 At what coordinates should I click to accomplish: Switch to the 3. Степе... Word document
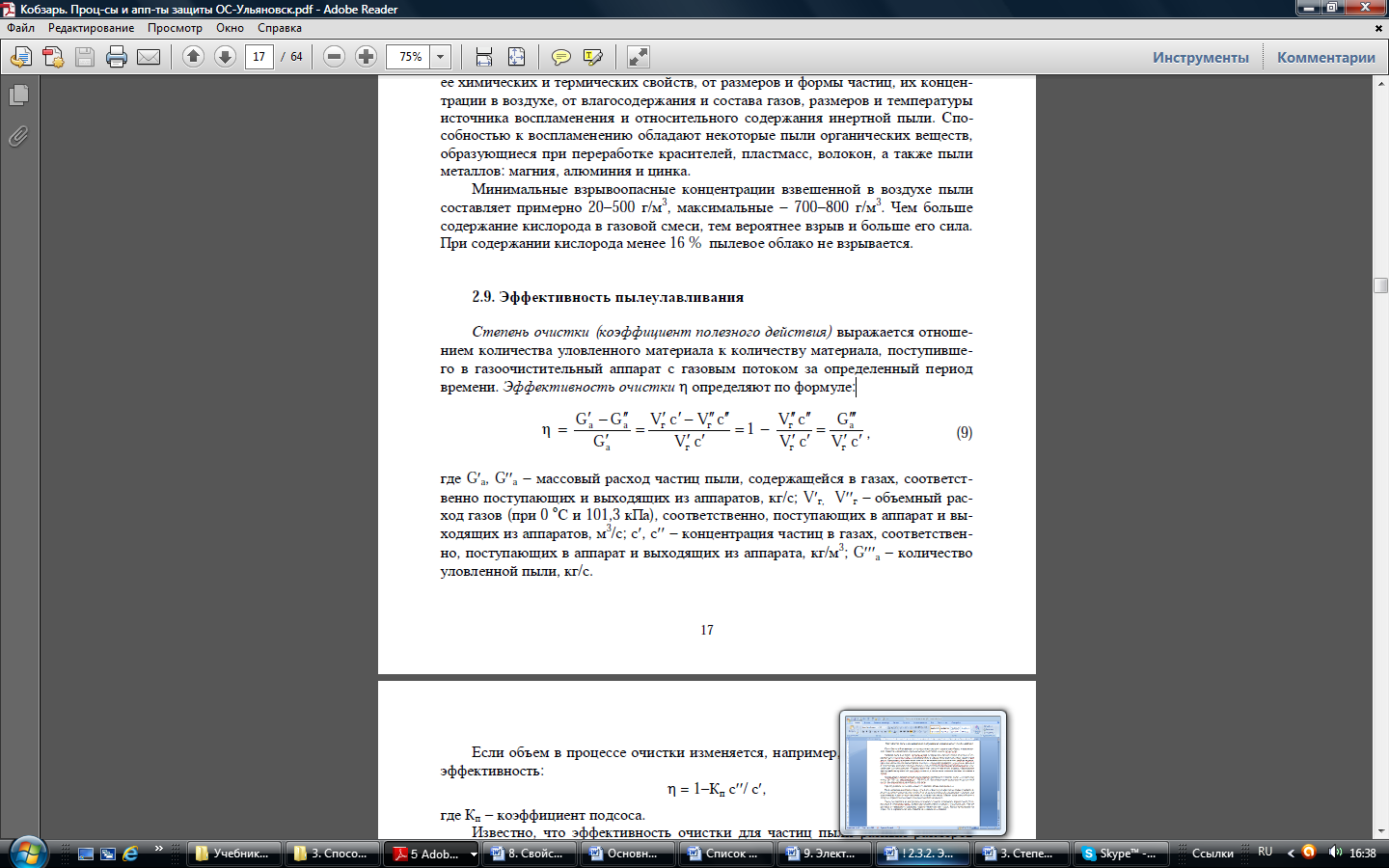(x=1021, y=854)
